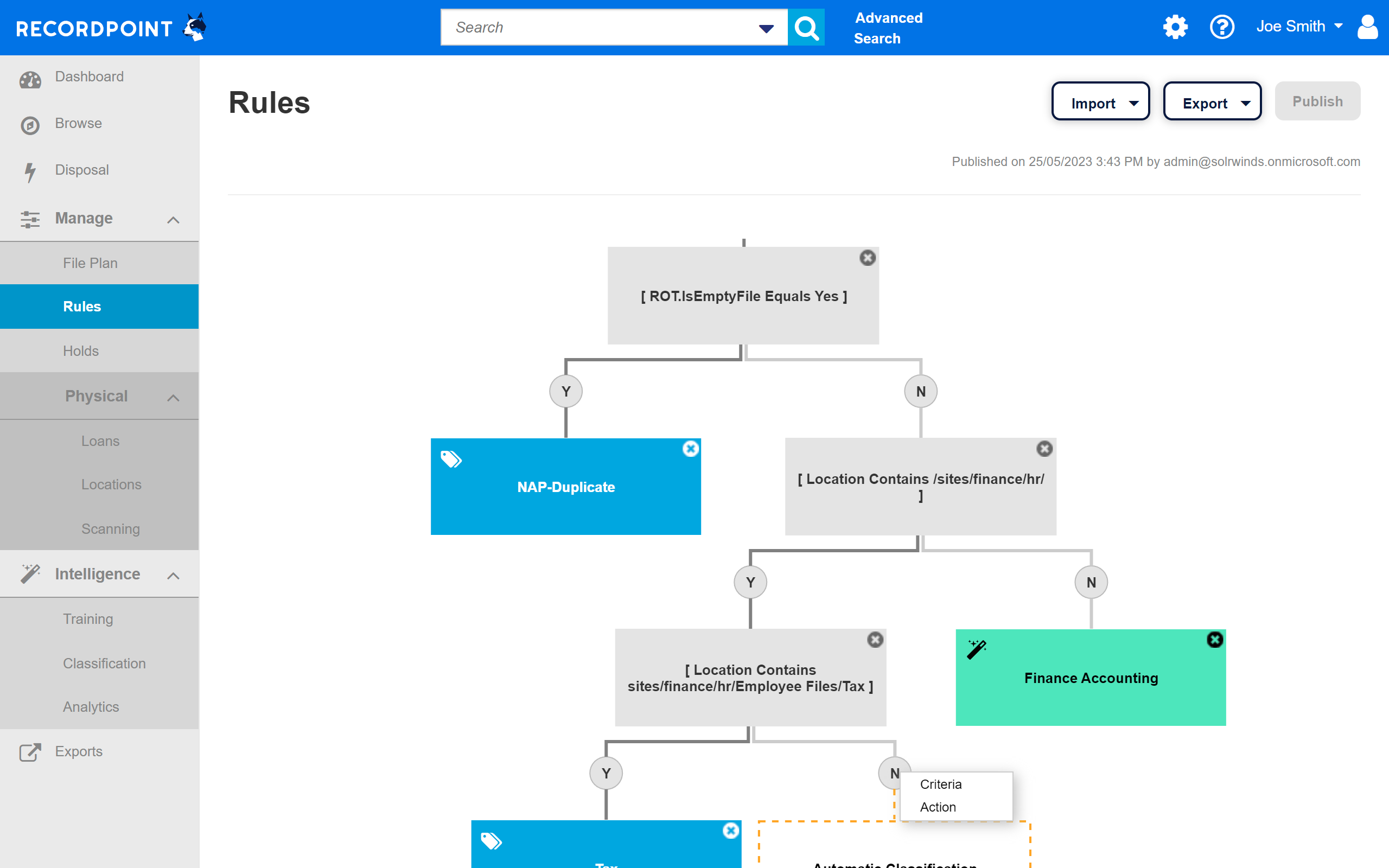The image size is (1389, 868).
Task: Collapse the Manage section chevron
Action: (x=173, y=220)
